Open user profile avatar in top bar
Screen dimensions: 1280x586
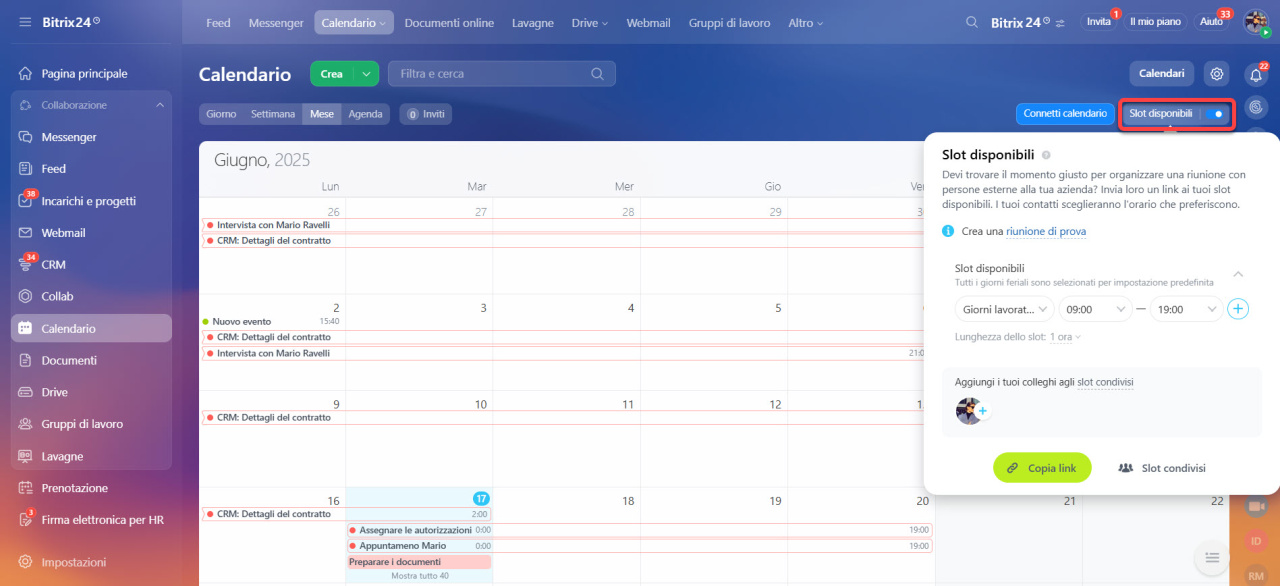1256,22
